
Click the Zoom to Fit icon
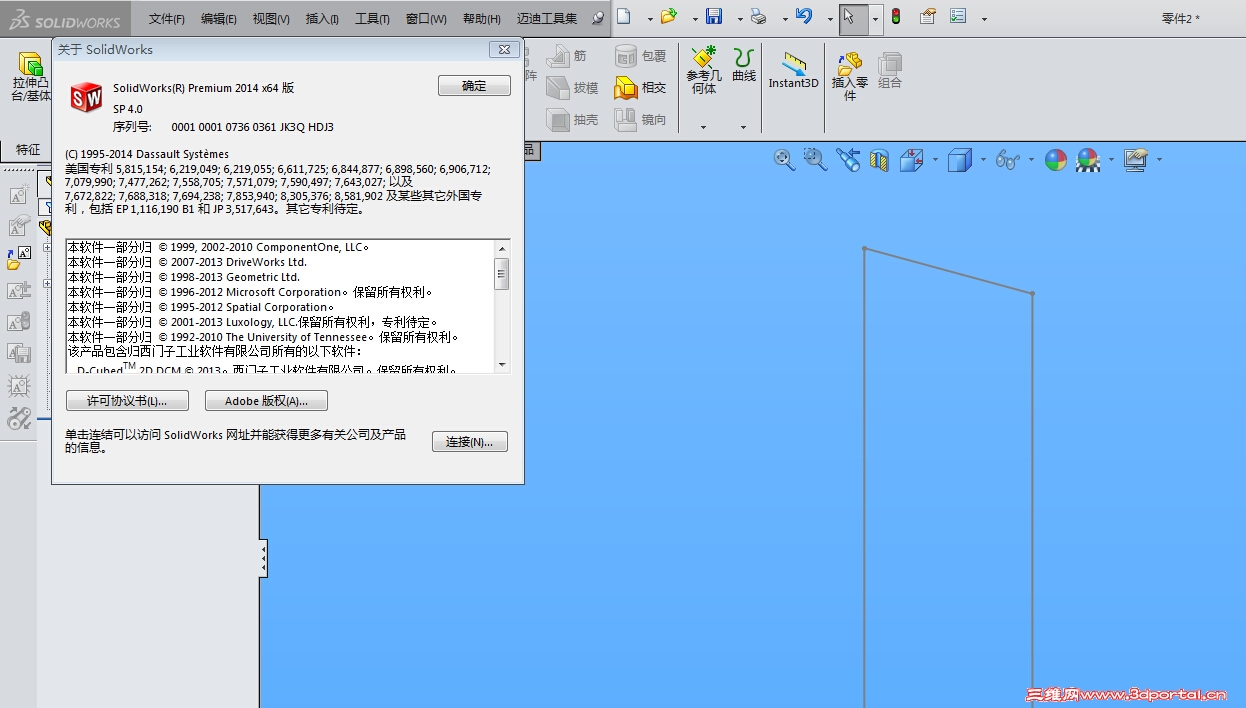click(x=784, y=160)
